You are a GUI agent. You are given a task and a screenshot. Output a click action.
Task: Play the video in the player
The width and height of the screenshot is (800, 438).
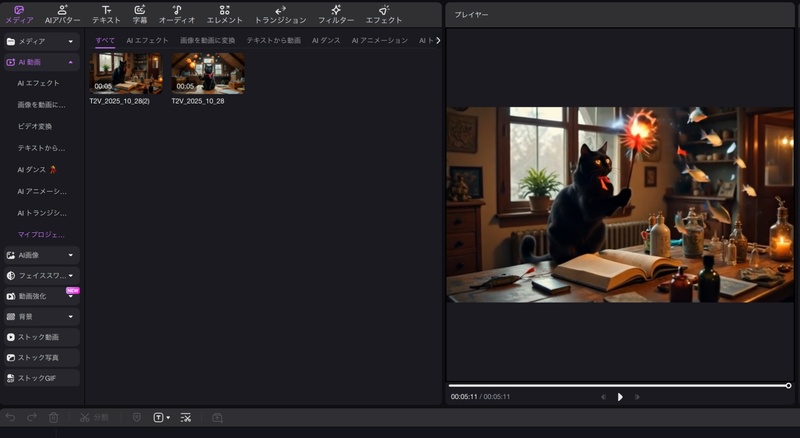click(x=620, y=397)
